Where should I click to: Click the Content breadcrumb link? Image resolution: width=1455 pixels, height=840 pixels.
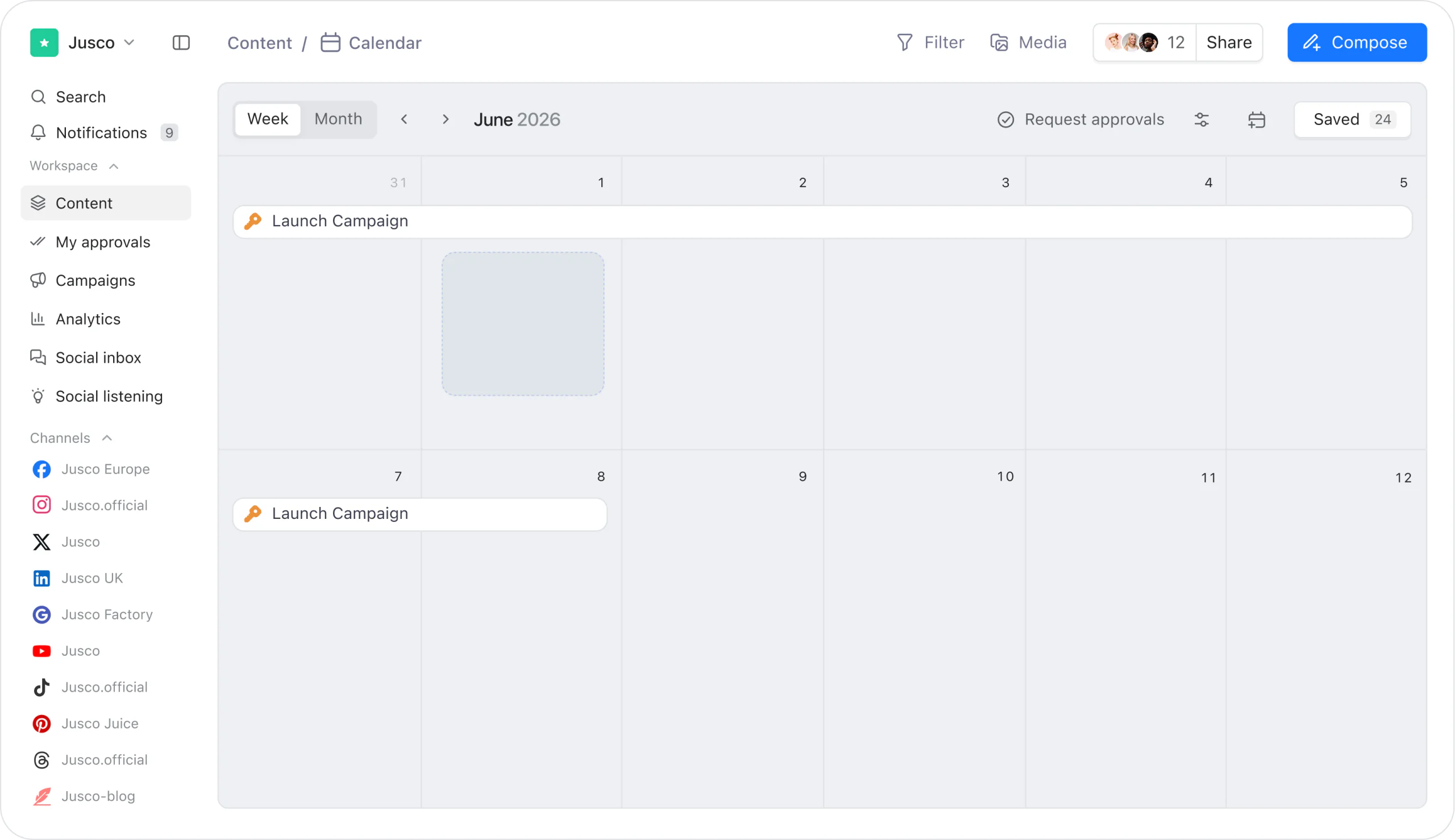260,43
